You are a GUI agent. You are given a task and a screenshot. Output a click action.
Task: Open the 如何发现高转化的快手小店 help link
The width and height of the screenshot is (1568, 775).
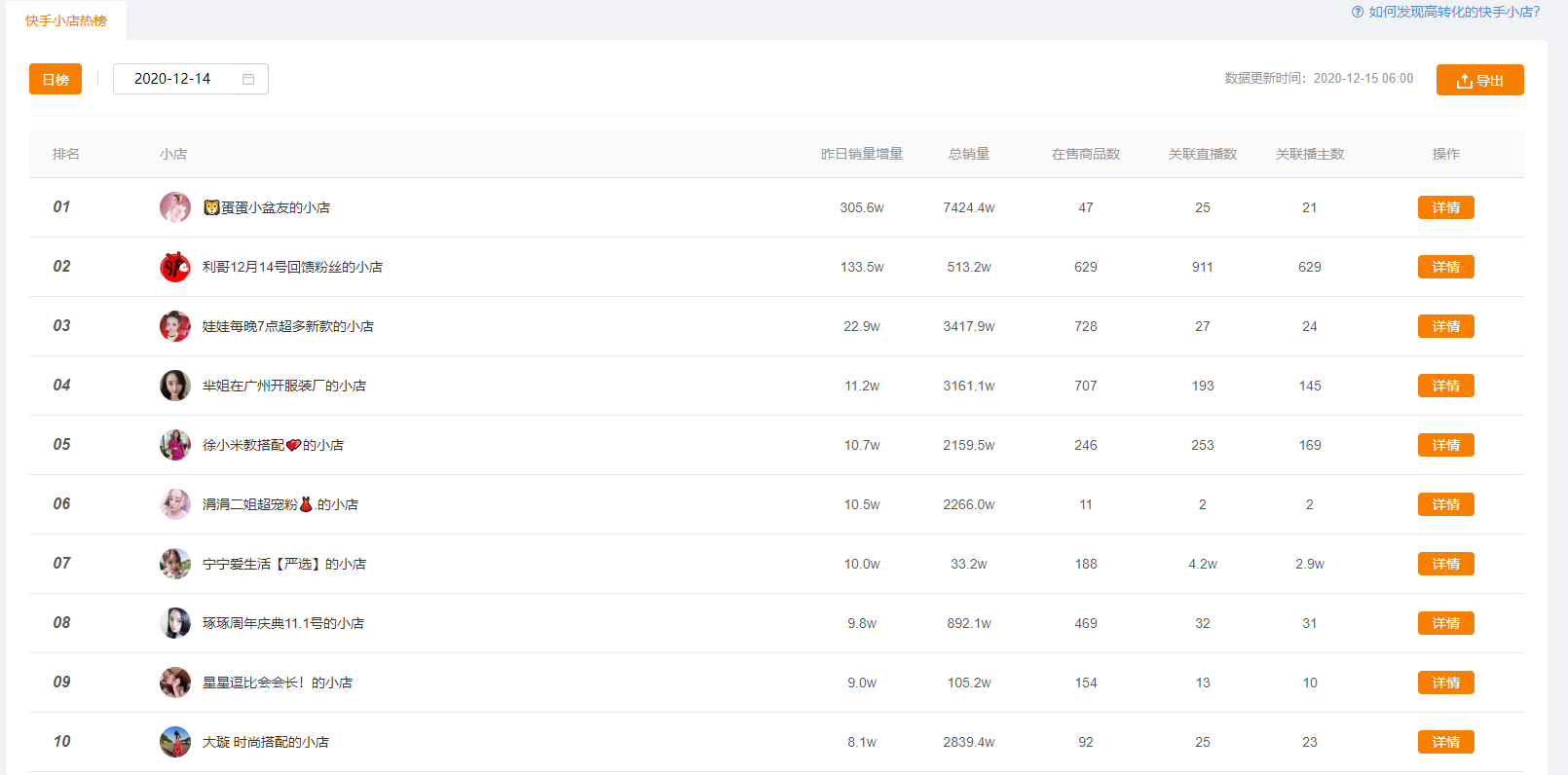pos(1454,12)
